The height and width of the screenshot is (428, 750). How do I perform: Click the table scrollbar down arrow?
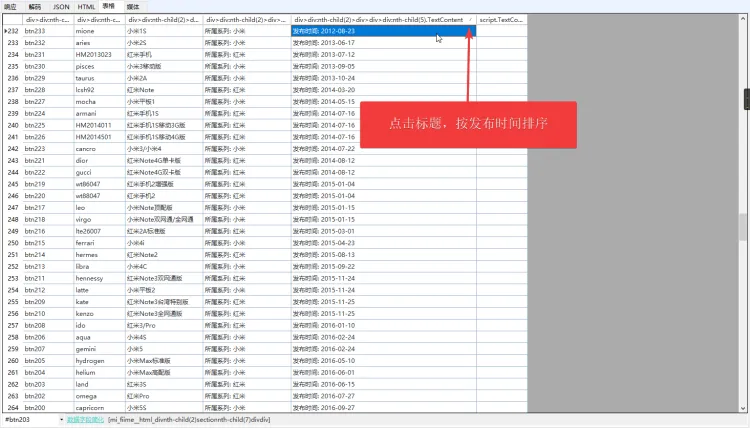[x=743, y=408]
